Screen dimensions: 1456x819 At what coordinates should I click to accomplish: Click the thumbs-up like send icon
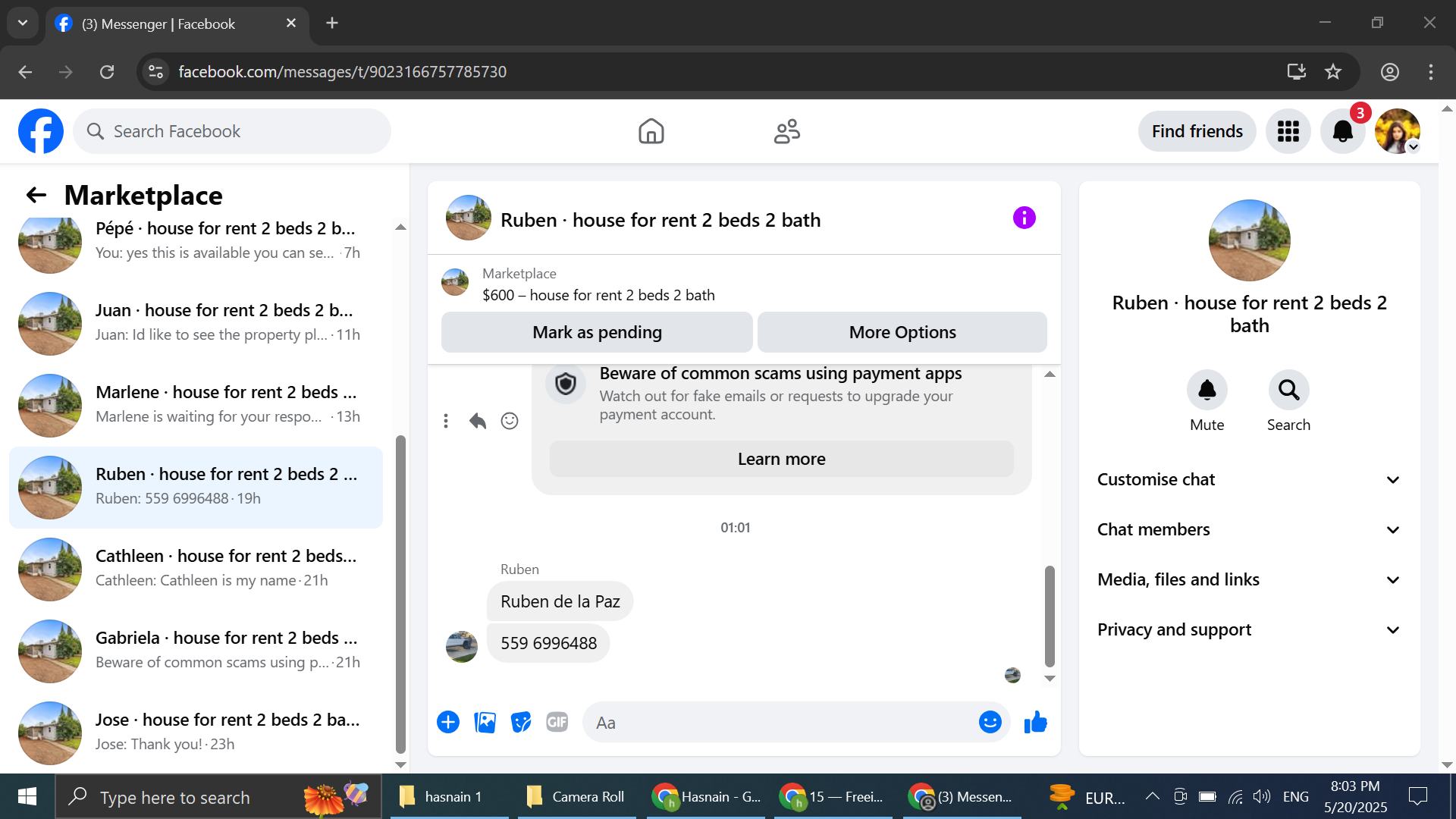point(1035,722)
